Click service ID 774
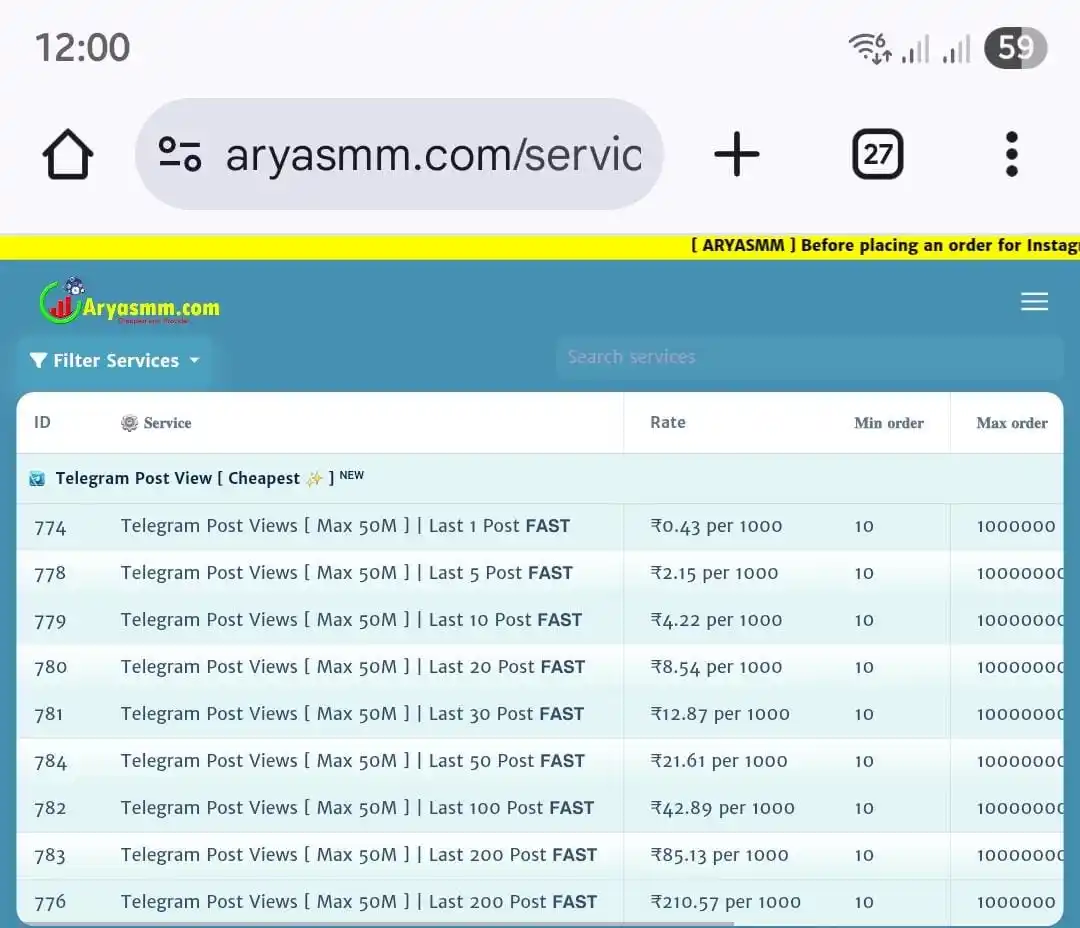This screenshot has height=928, width=1080. point(50,528)
